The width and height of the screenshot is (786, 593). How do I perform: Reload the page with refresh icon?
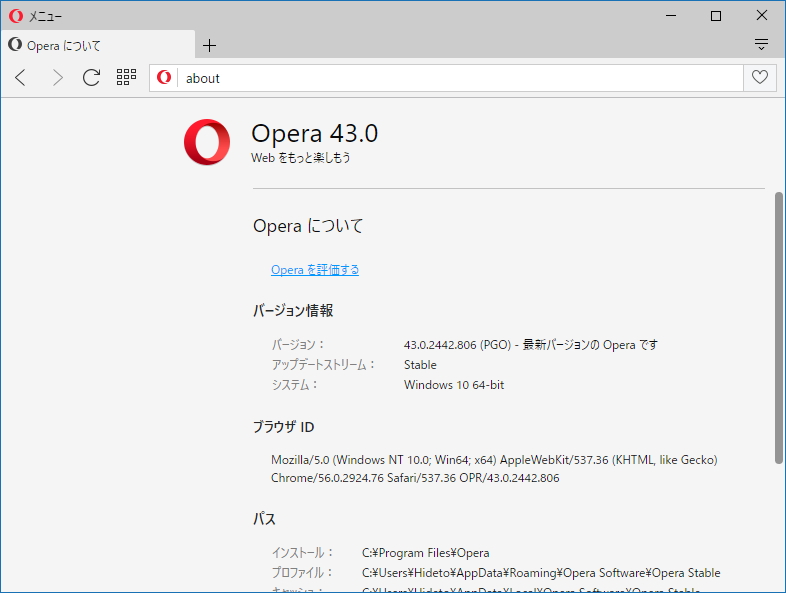pyautogui.click(x=91, y=78)
